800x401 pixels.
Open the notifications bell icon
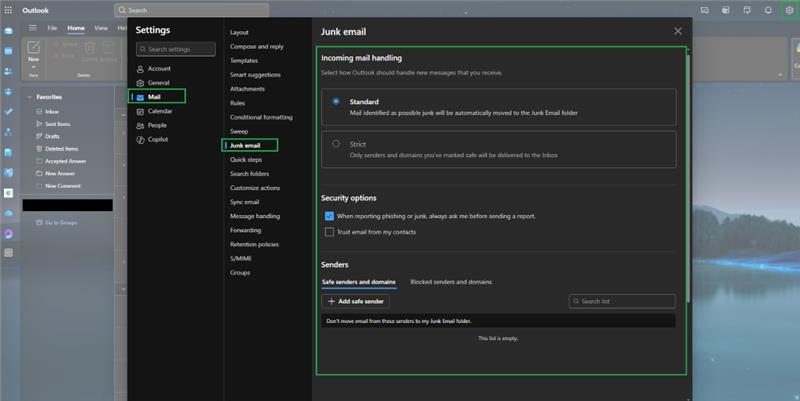(x=768, y=10)
